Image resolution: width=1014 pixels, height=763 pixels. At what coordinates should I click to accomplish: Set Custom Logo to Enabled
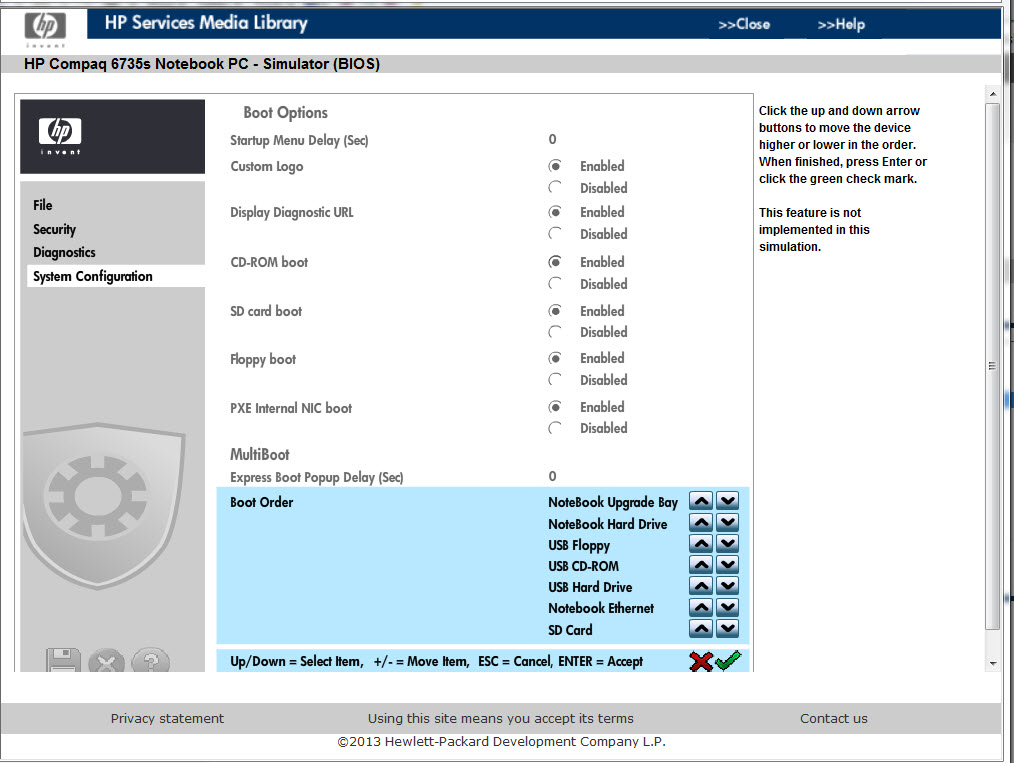point(555,166)
